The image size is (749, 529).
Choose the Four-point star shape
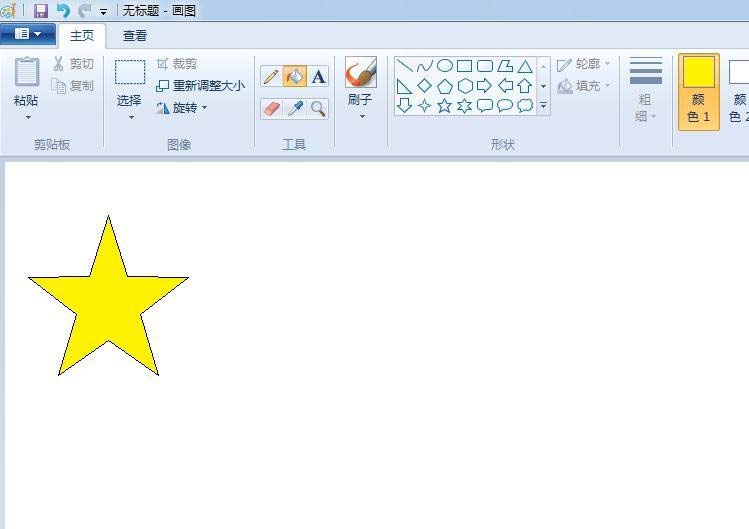pos(424,106)
